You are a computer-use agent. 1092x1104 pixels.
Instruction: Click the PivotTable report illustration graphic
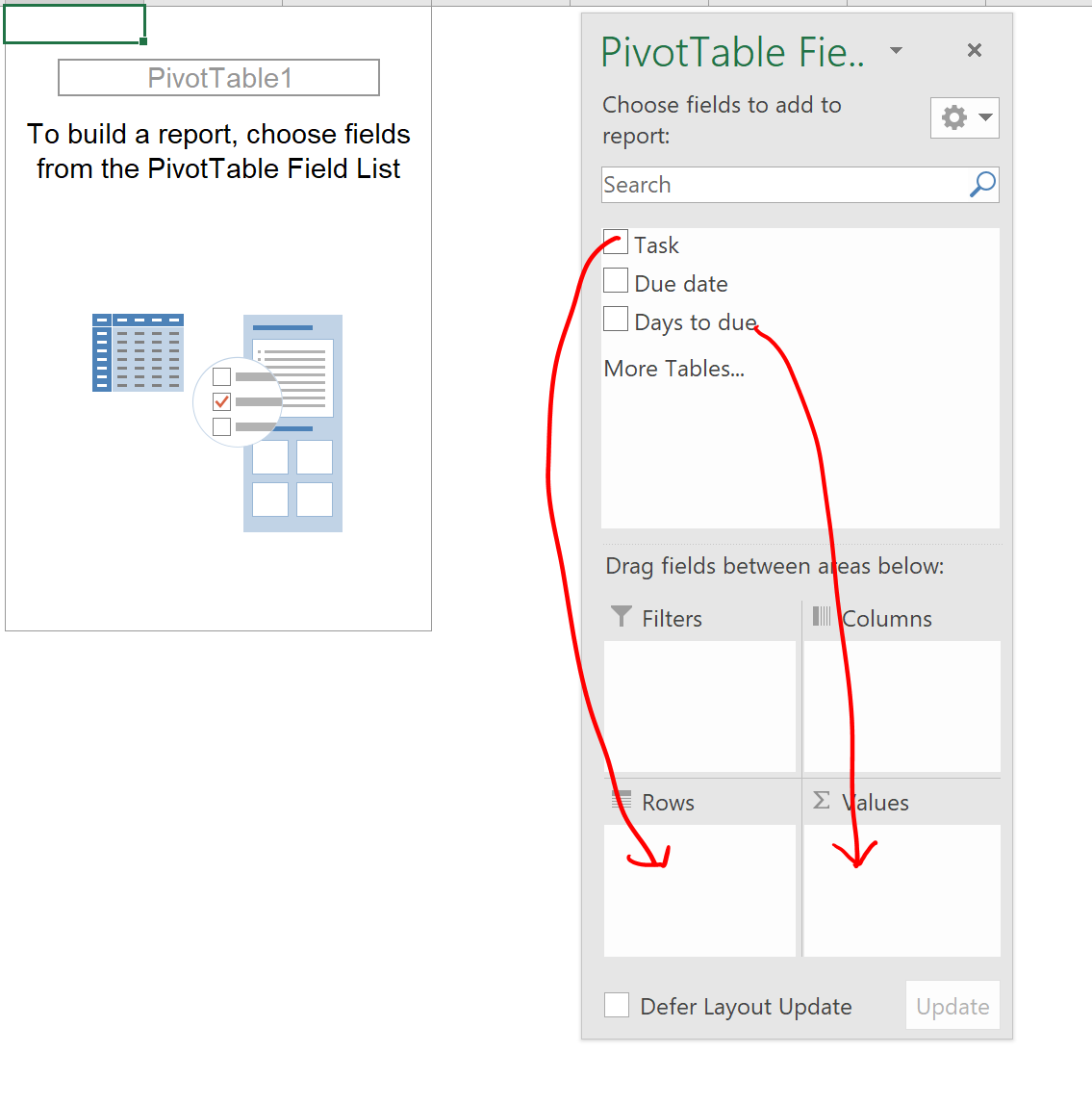coord(218,422)
